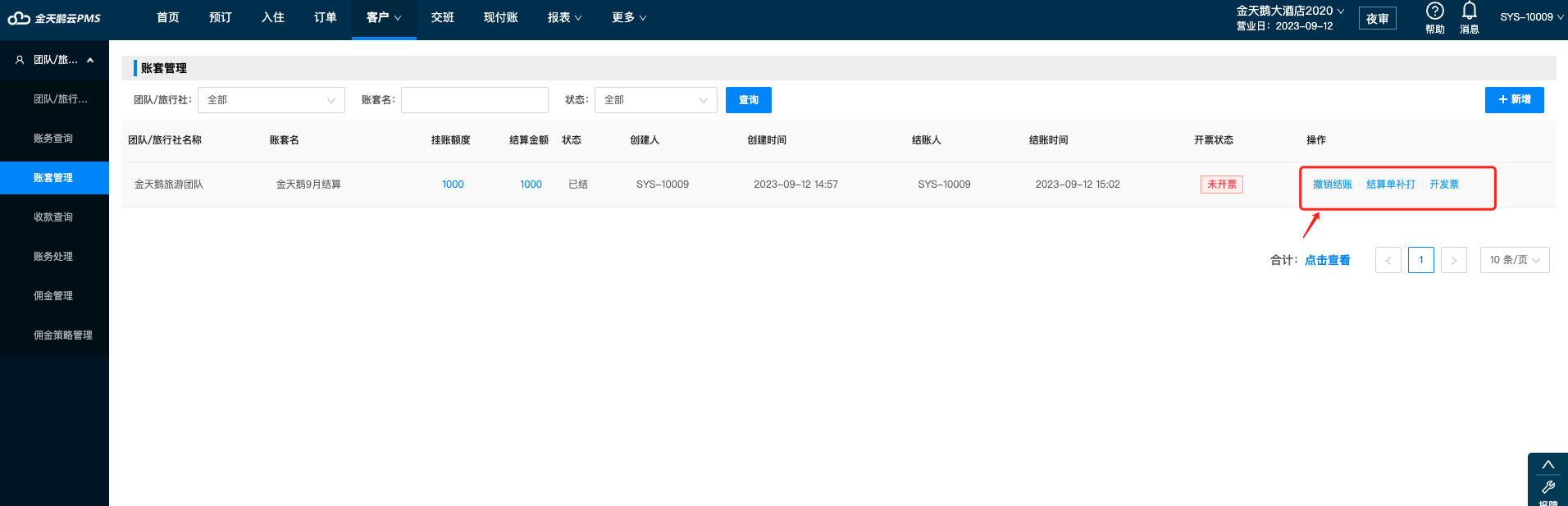Click 点击查看 next to 合计

pyautogui.click(x=1328, y=260)
